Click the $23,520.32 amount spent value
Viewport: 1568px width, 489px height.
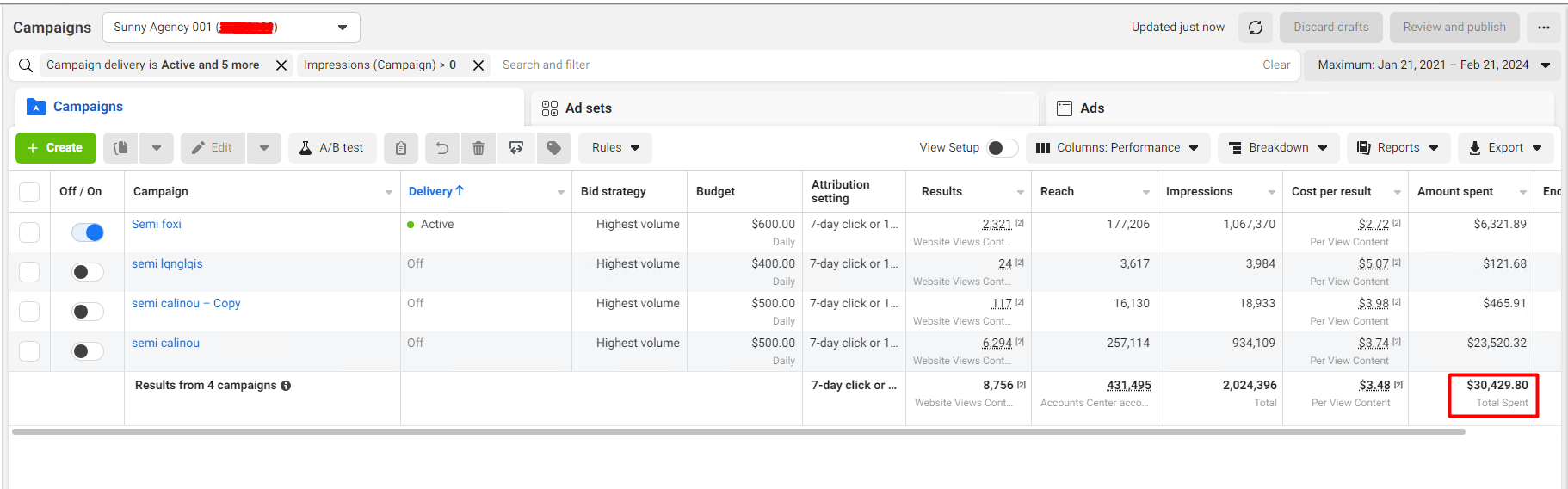[x=1497, y=343]
